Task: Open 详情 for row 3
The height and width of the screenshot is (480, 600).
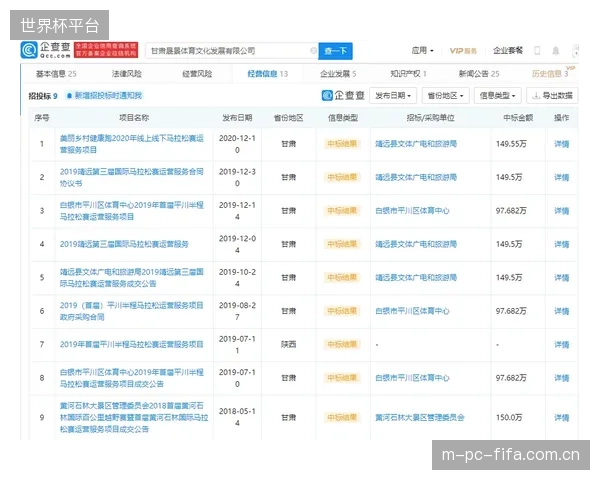Action: (x=561, y=211)
